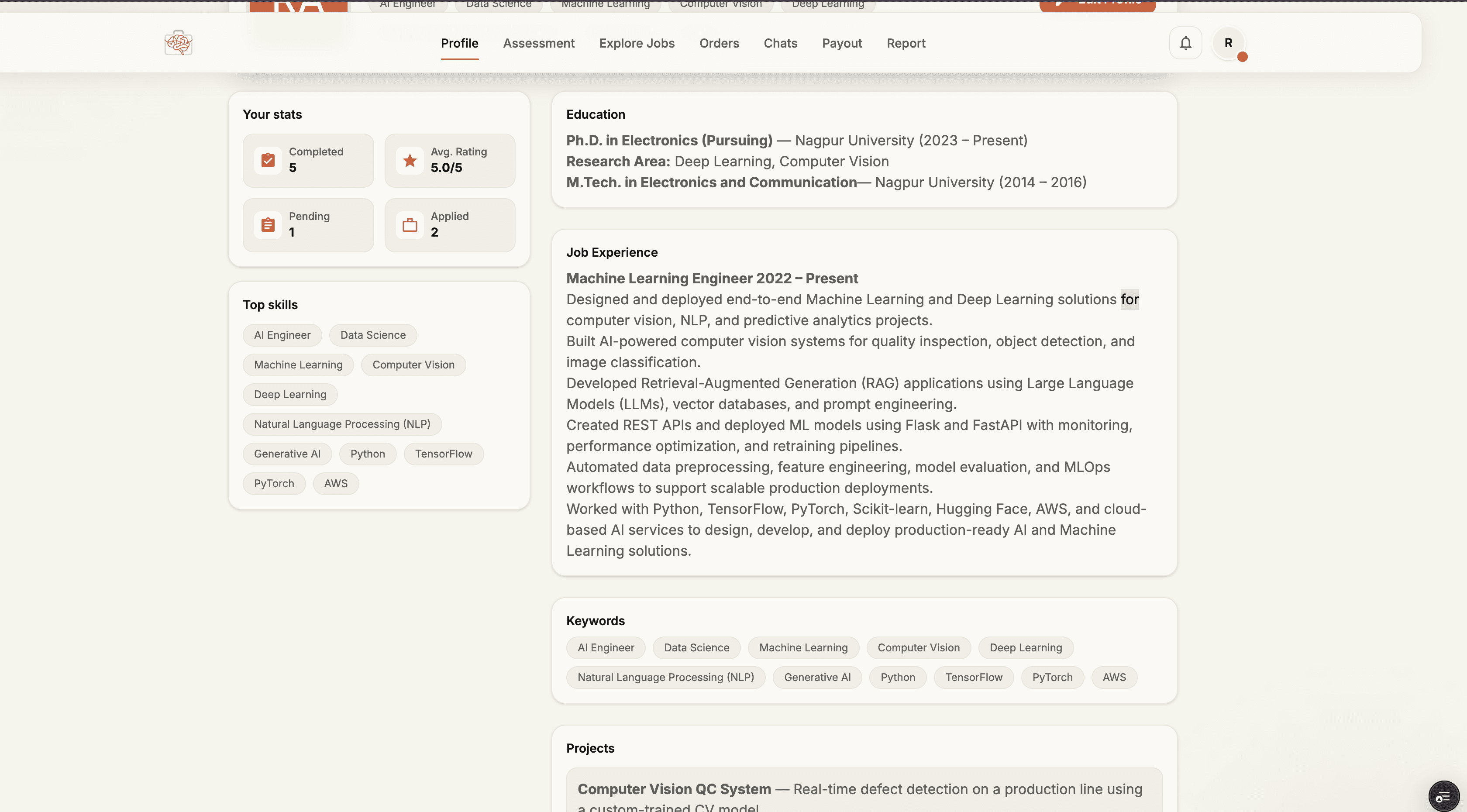
Task: Click Python chip under Keywords
Action: [898, 678]
